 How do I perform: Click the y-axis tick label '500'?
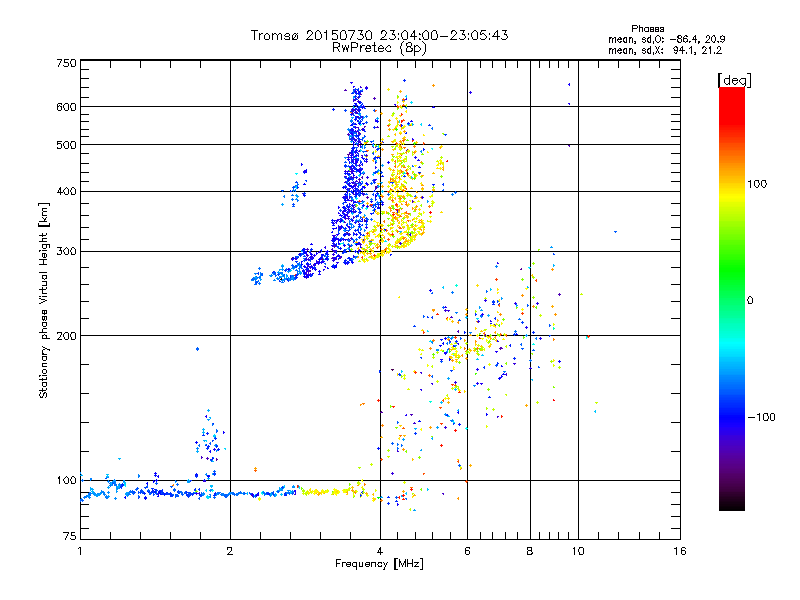[66, 145]
